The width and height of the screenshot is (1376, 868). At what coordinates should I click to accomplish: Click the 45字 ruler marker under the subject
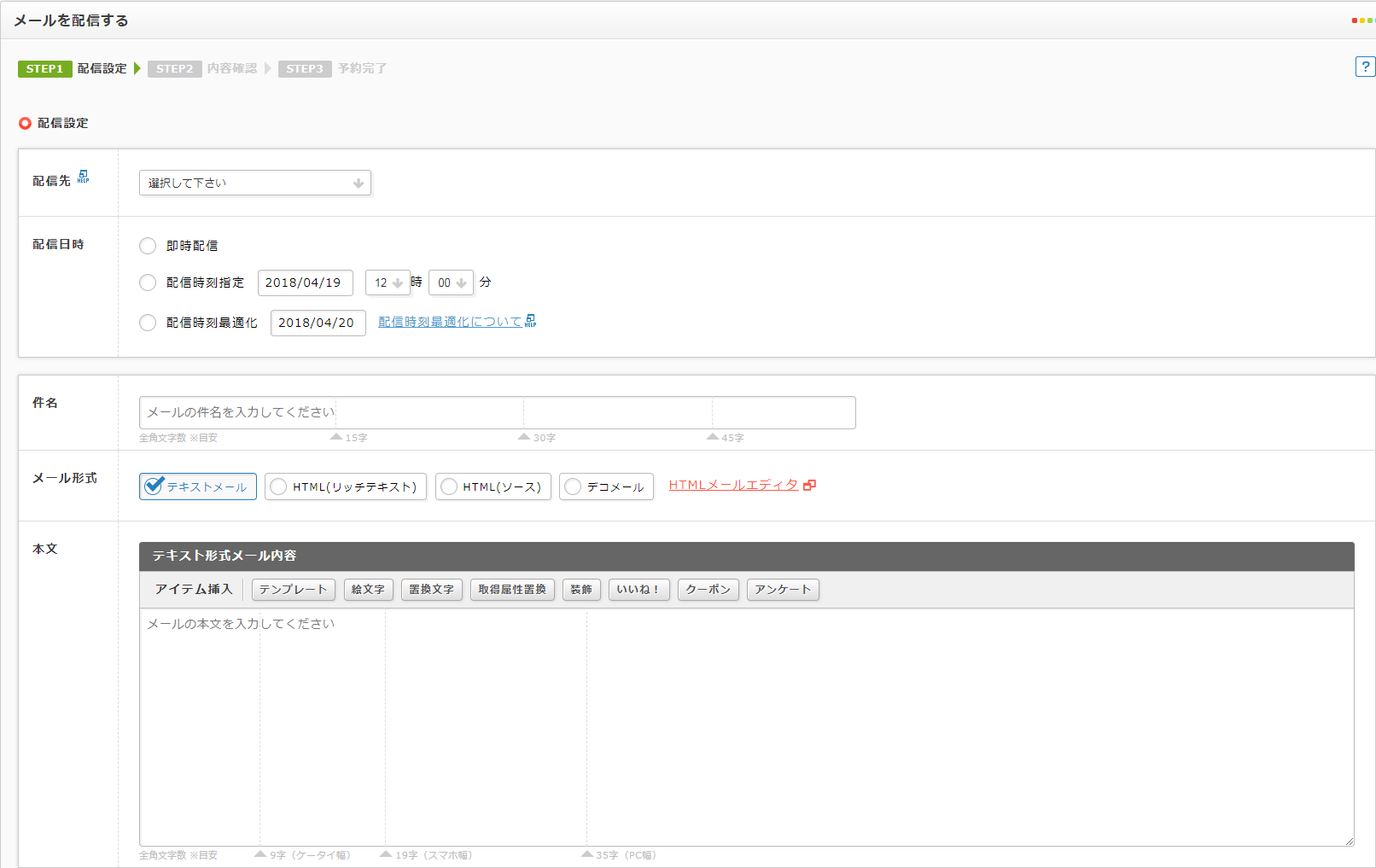(726, 437)
